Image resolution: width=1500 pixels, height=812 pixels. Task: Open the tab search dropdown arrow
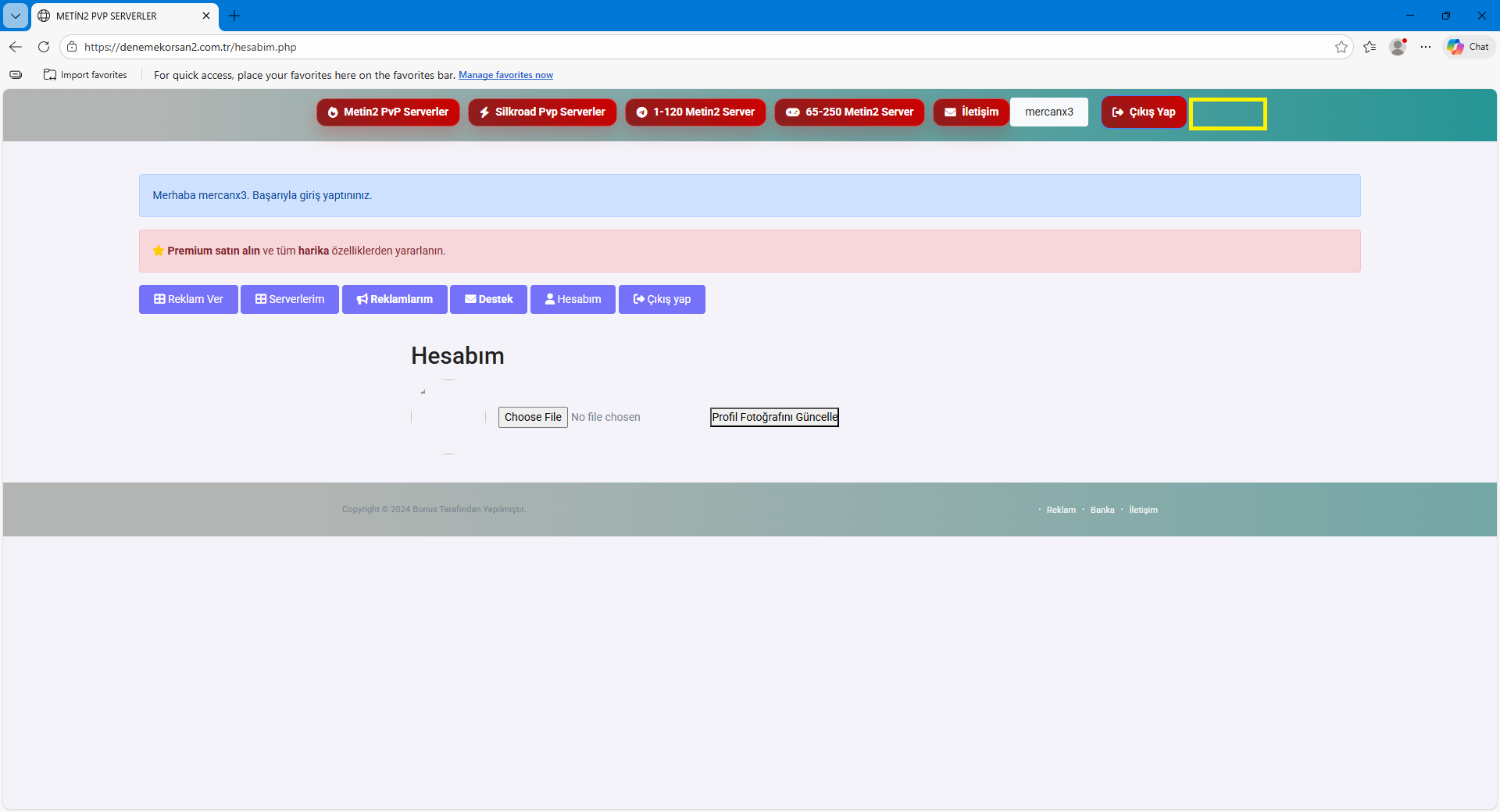coord(16,16)
